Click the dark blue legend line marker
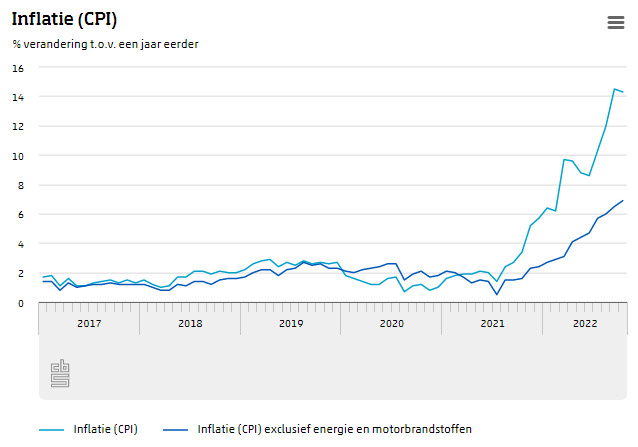Image resolution: width=638 pixels, height=447 pixels. (176, 429)
